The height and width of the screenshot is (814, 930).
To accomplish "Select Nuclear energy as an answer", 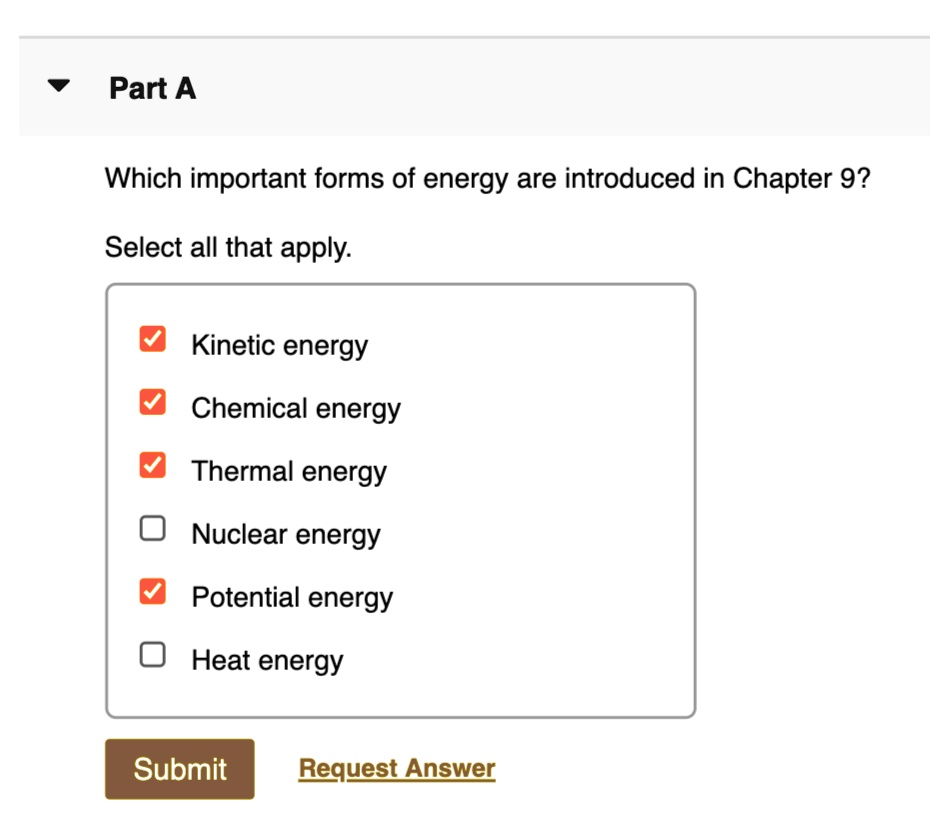I will 152,530.
